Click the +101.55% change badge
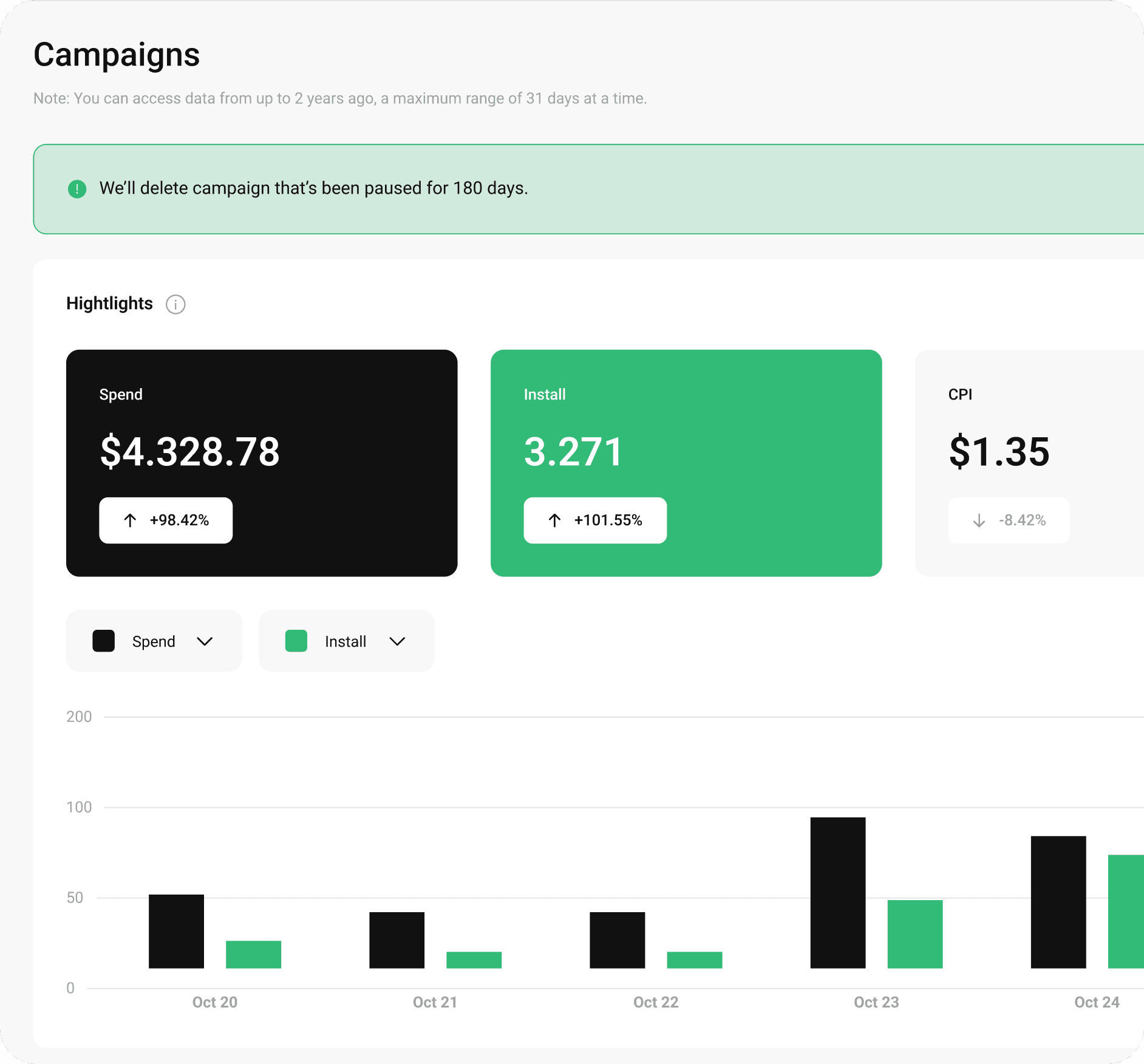The width and height of the screenshot is (1144, 1064). [595, 520]
